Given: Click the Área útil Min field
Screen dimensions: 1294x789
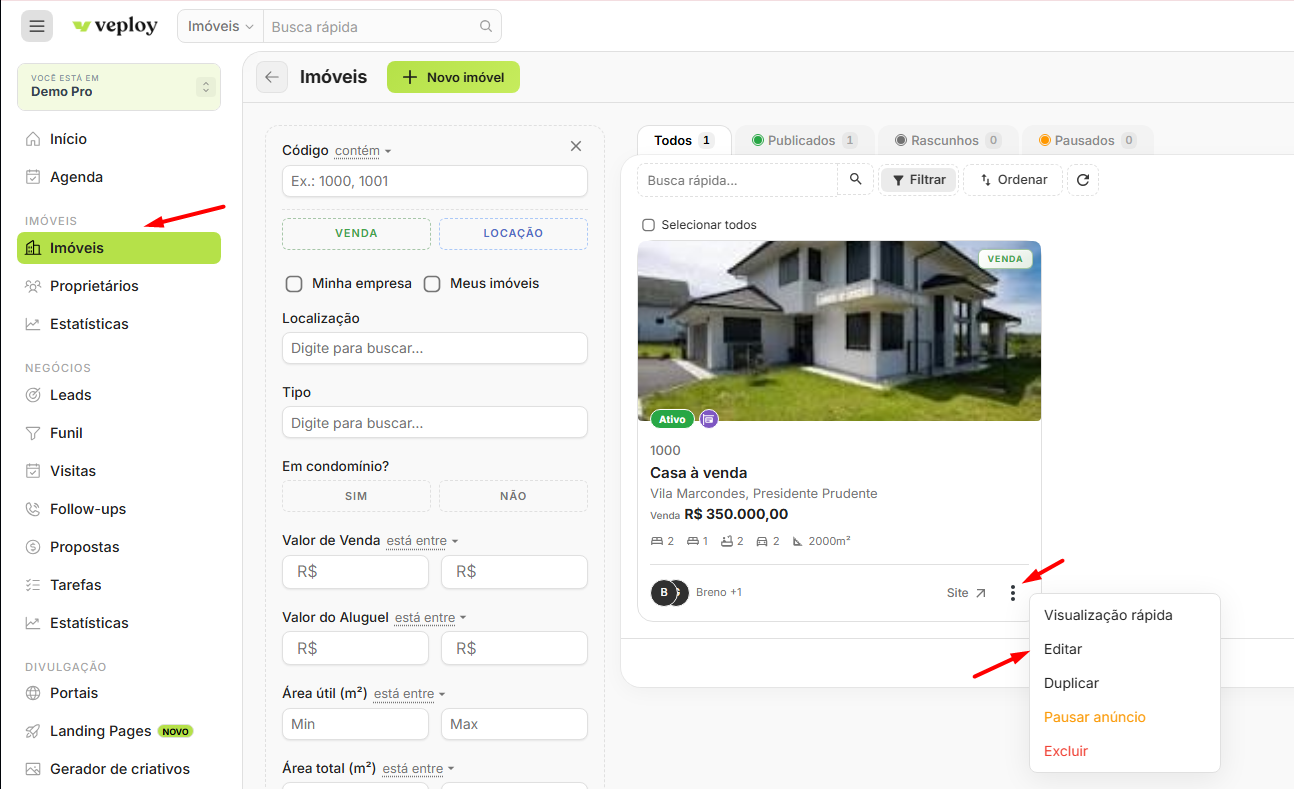Looking at the screenshot, I should pyautogui.click(x=355, y=724).
